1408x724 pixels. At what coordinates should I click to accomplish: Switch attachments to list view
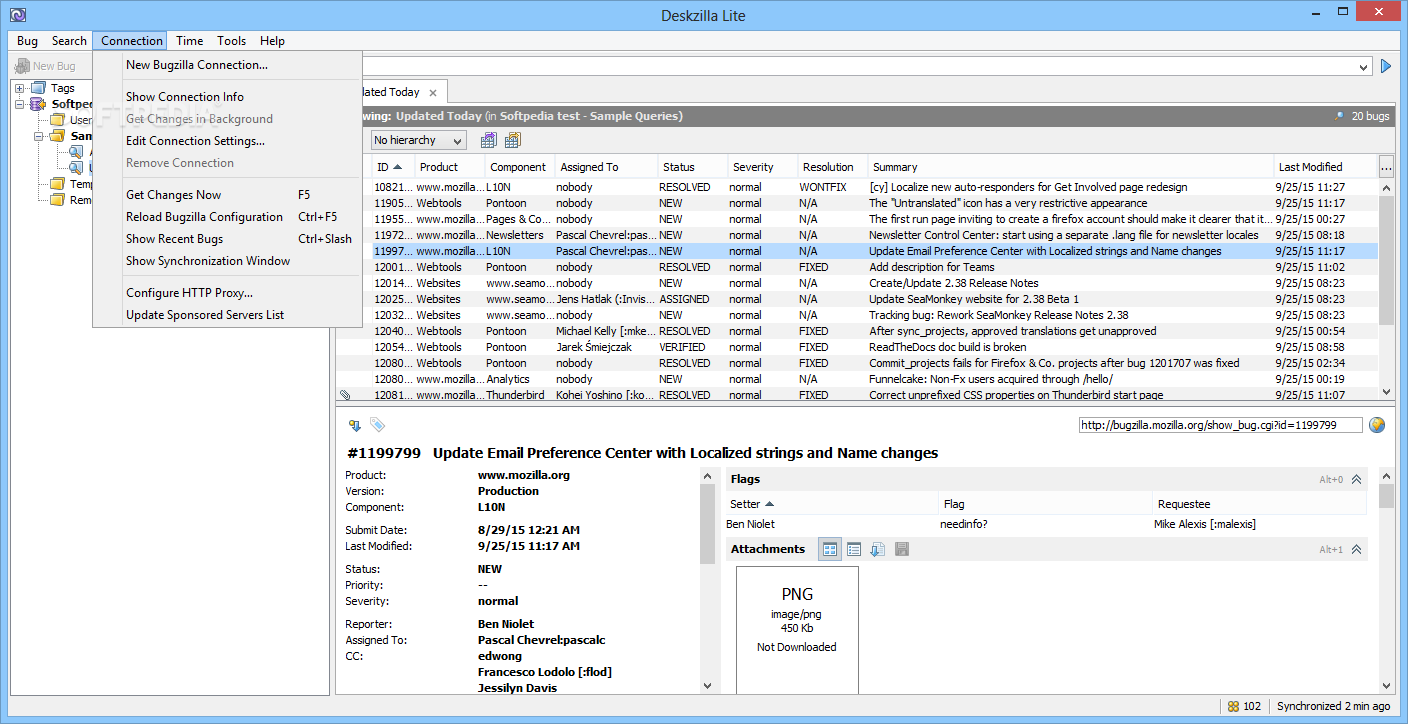854,549
